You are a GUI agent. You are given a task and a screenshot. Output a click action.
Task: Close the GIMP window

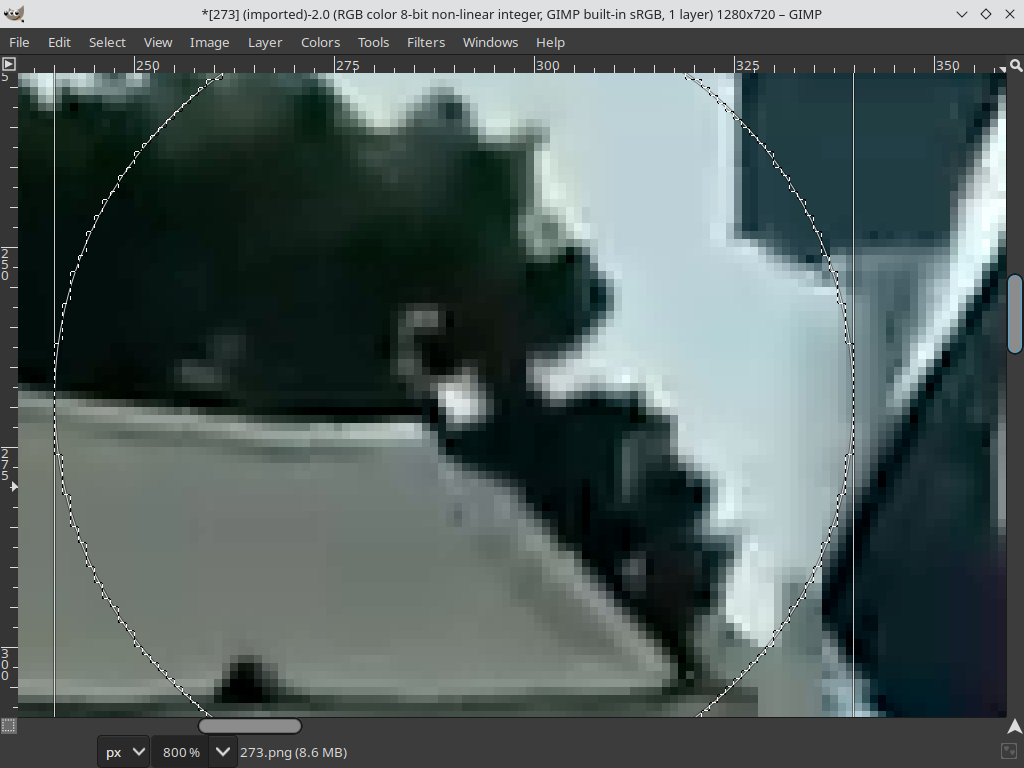1010,14
